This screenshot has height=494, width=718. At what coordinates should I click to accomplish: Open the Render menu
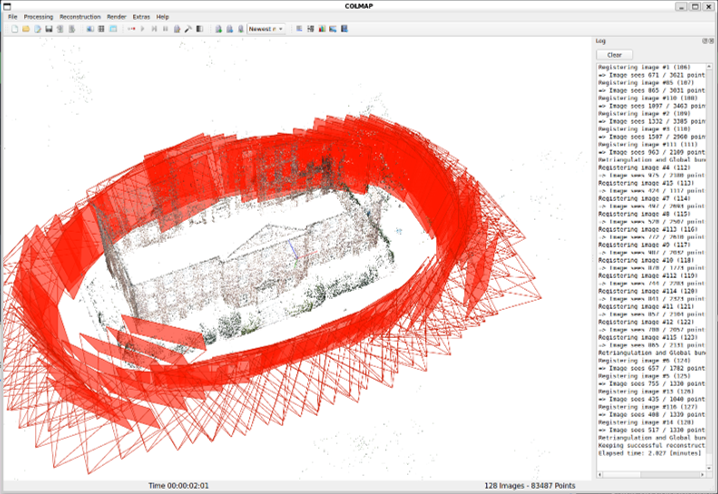pos(117,17)
